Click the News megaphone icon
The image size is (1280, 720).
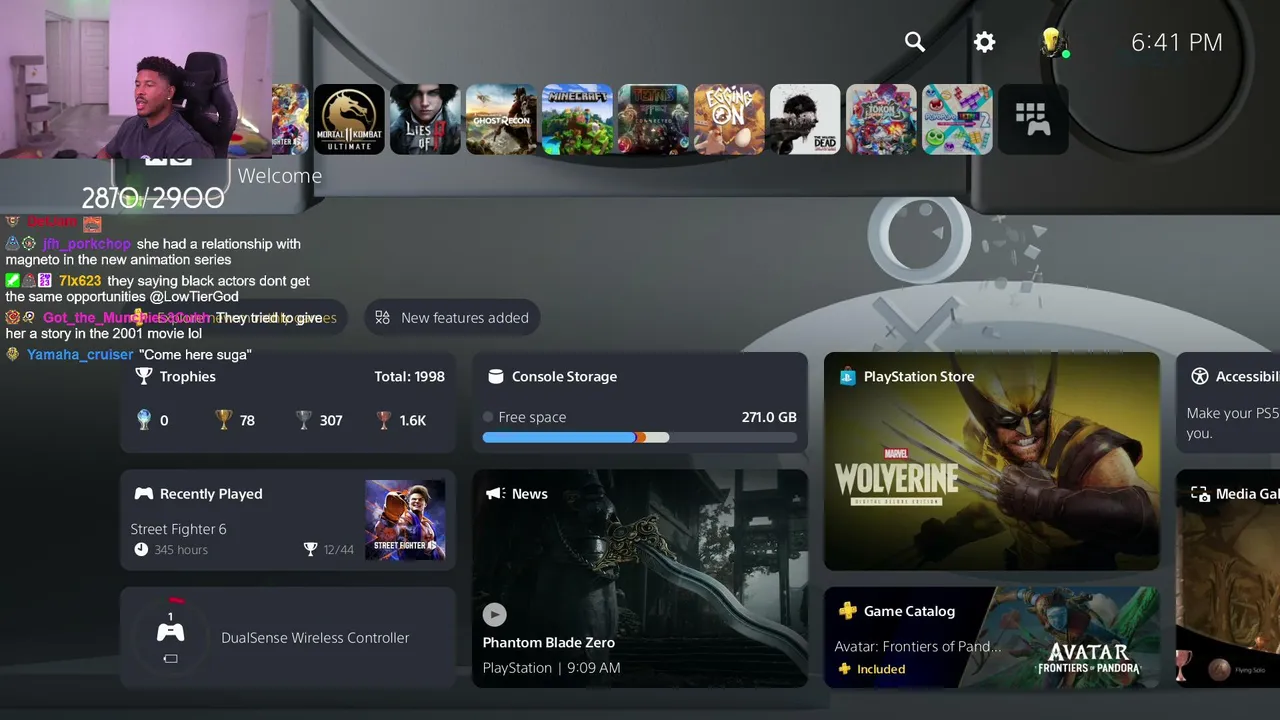click(495, 493)
